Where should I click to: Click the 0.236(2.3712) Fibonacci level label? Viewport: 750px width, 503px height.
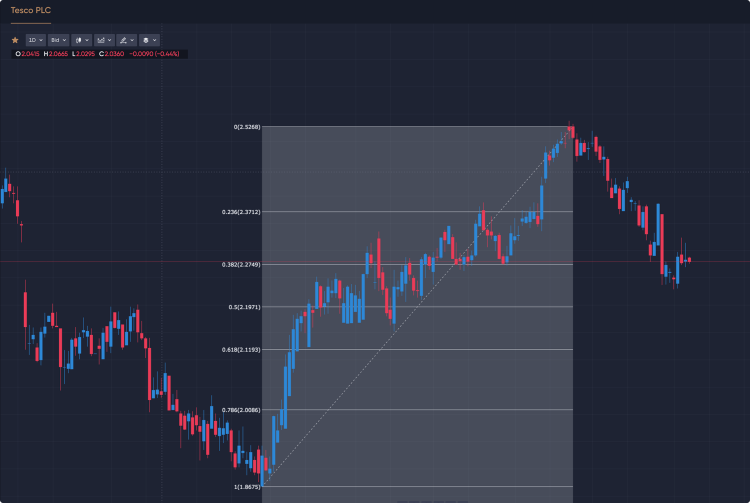(x=241, y=212)
